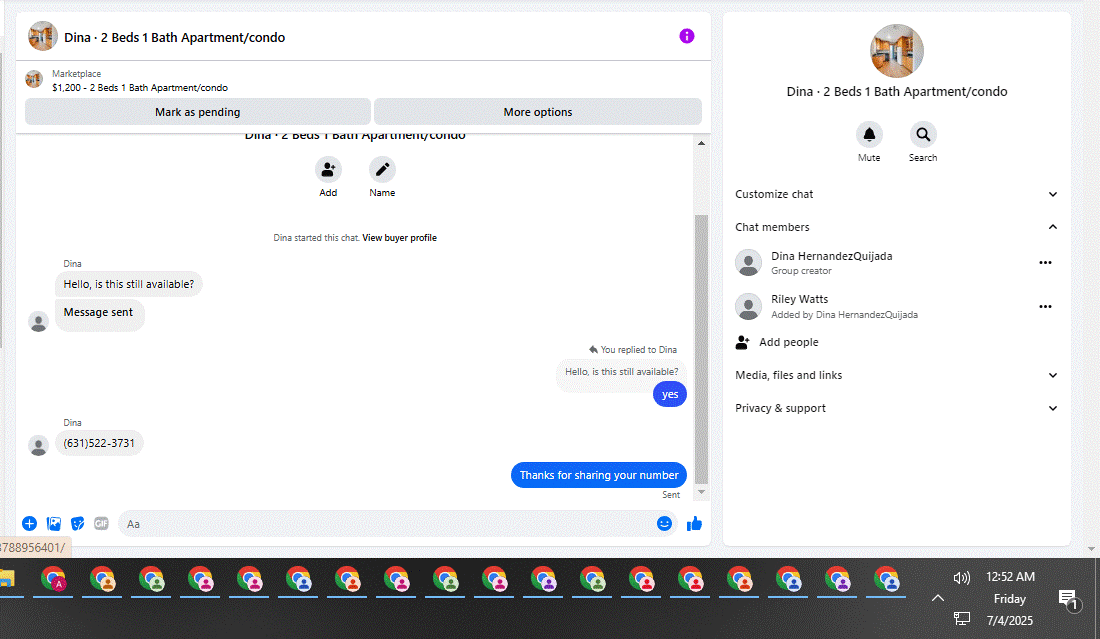Click Add people in chat members
Screen dimensions: 1100x639
tap(777, 342)
